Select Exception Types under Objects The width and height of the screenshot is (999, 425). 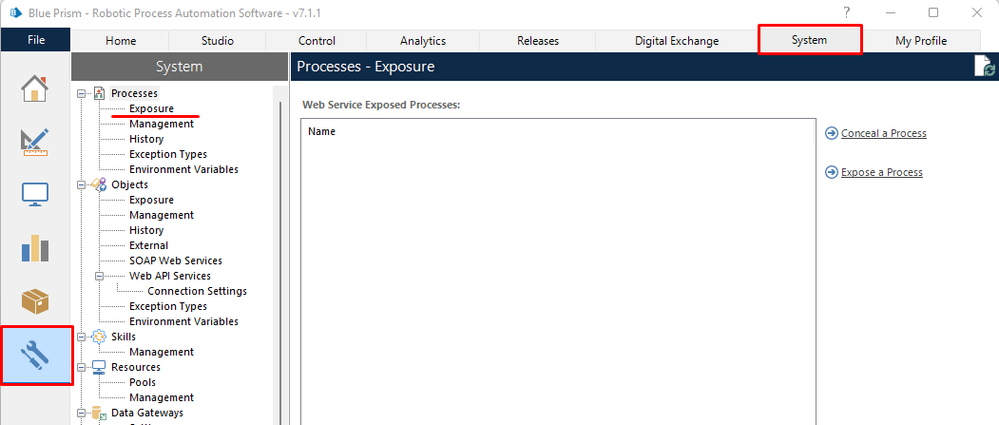[x=168, y=306]
